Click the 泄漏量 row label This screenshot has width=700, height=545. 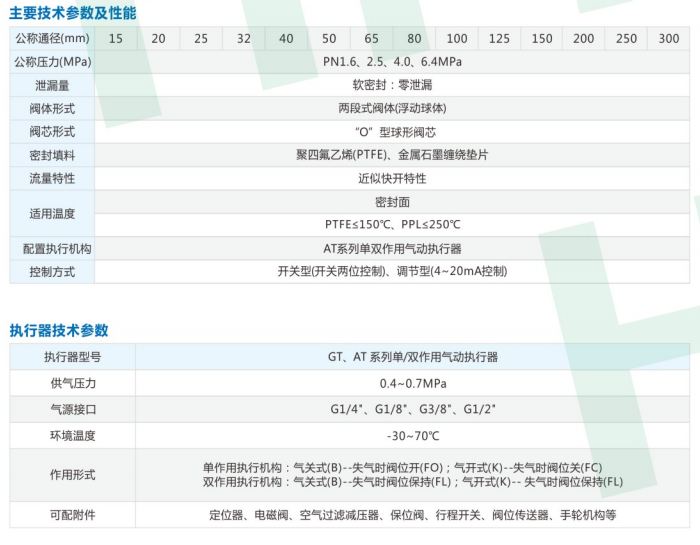[52, 85]
